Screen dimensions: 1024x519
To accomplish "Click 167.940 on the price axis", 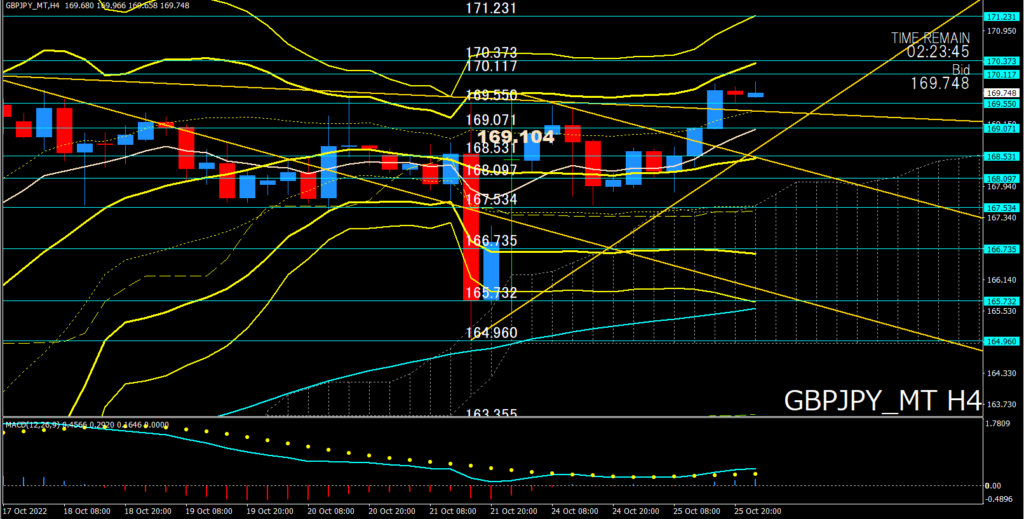I will pos(1001,186).
